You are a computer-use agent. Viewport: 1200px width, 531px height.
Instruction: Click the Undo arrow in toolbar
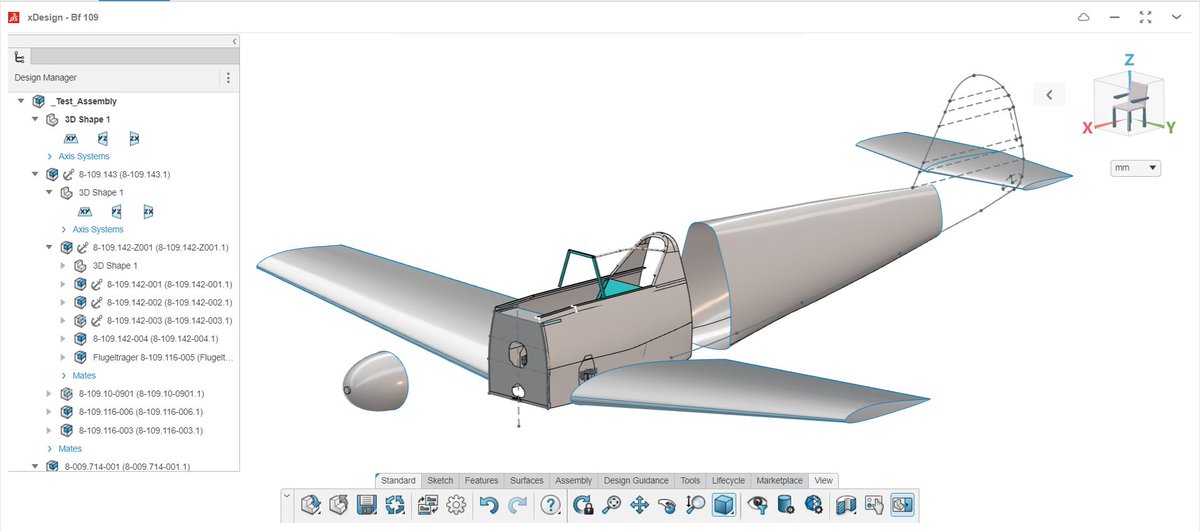point(488,505)
